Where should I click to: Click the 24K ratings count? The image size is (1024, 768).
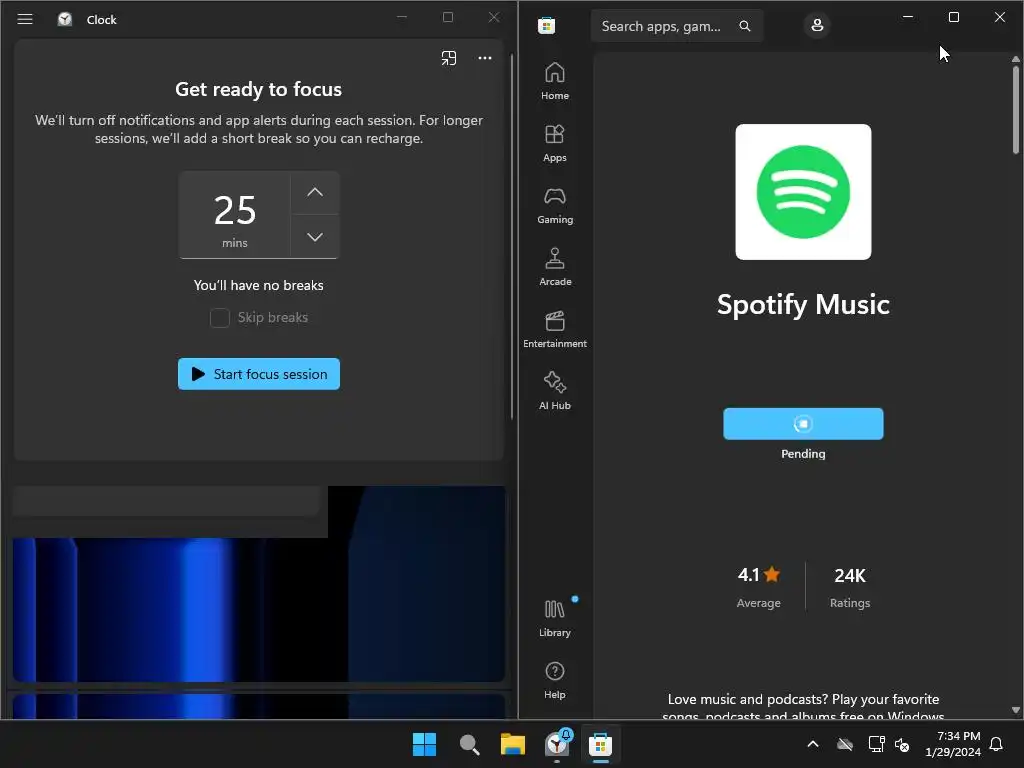click(x=850, y=575)
